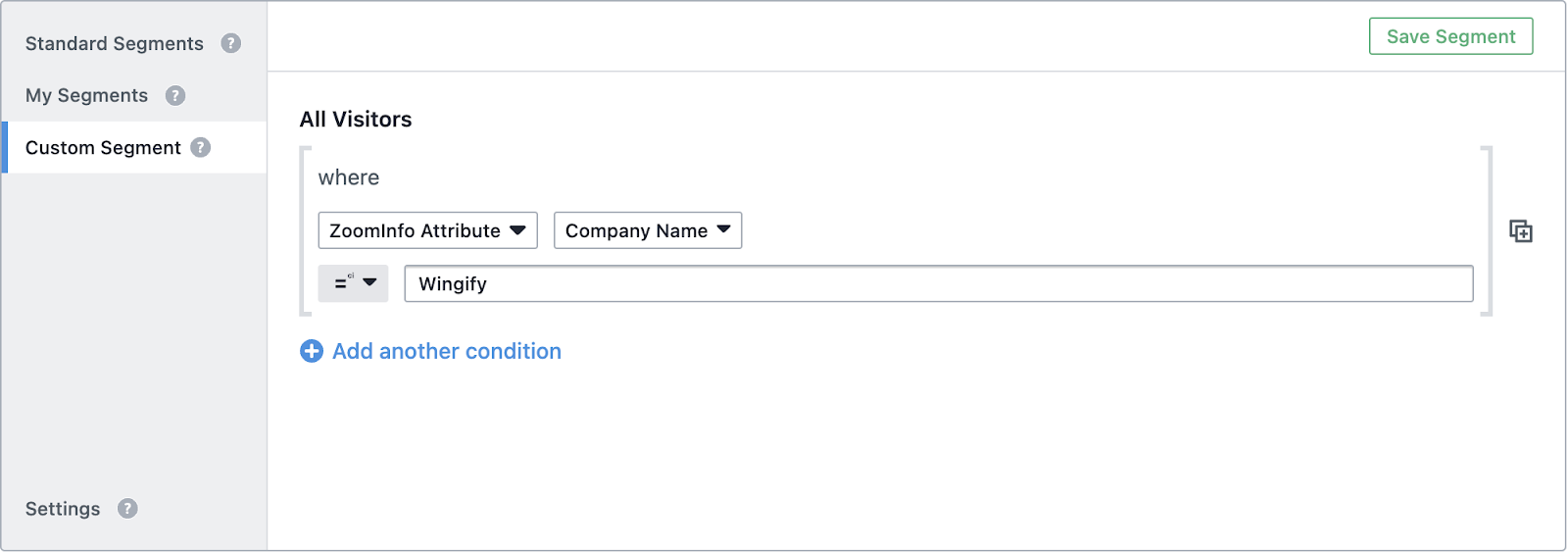Click the Wingify value input field
1568x553 pixels.
(x=938, y=283)
